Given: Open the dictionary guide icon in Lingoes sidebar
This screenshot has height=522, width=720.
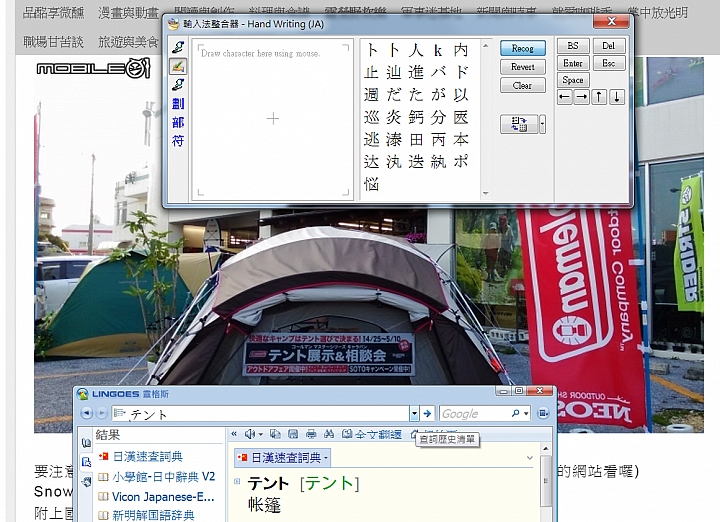Looking at the screenshot, I should (x=86, y=443).
